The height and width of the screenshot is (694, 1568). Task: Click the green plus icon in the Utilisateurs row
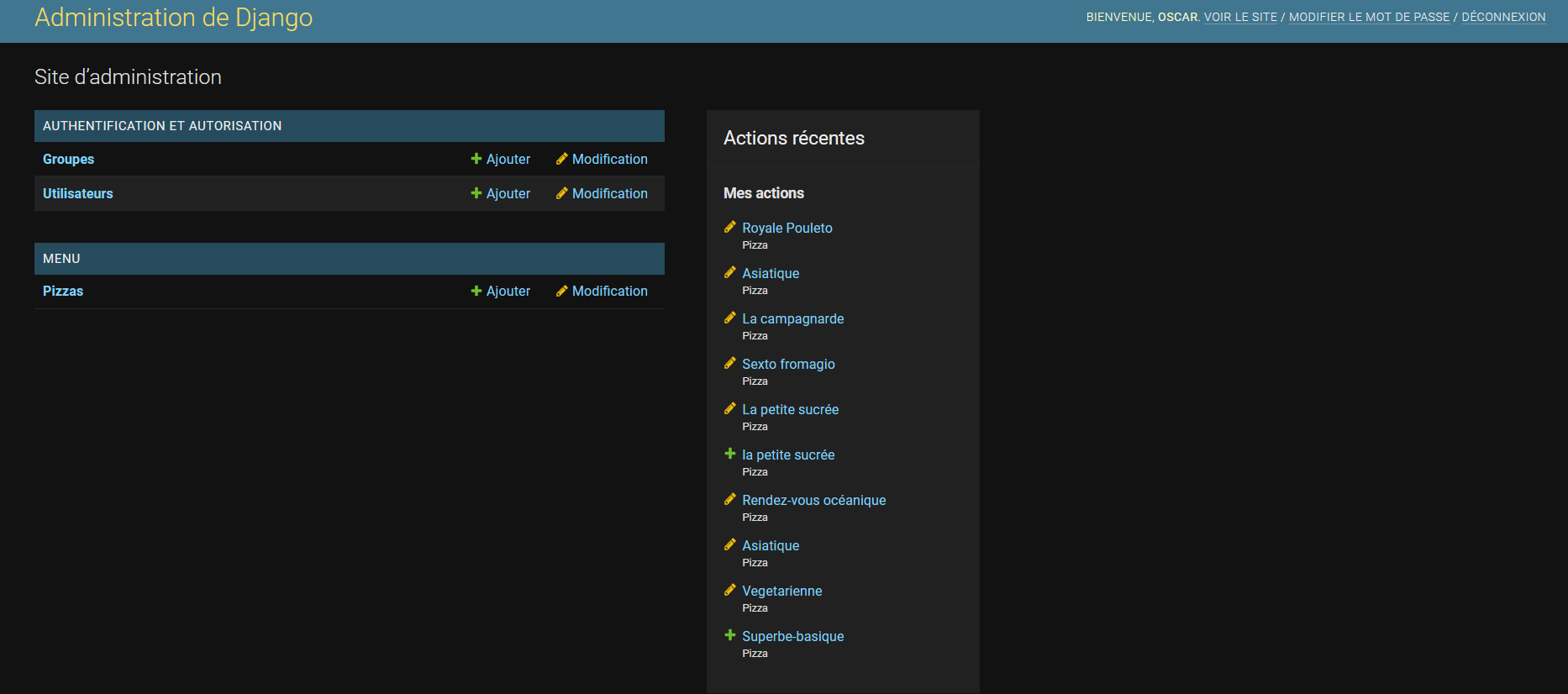point(476,193)
